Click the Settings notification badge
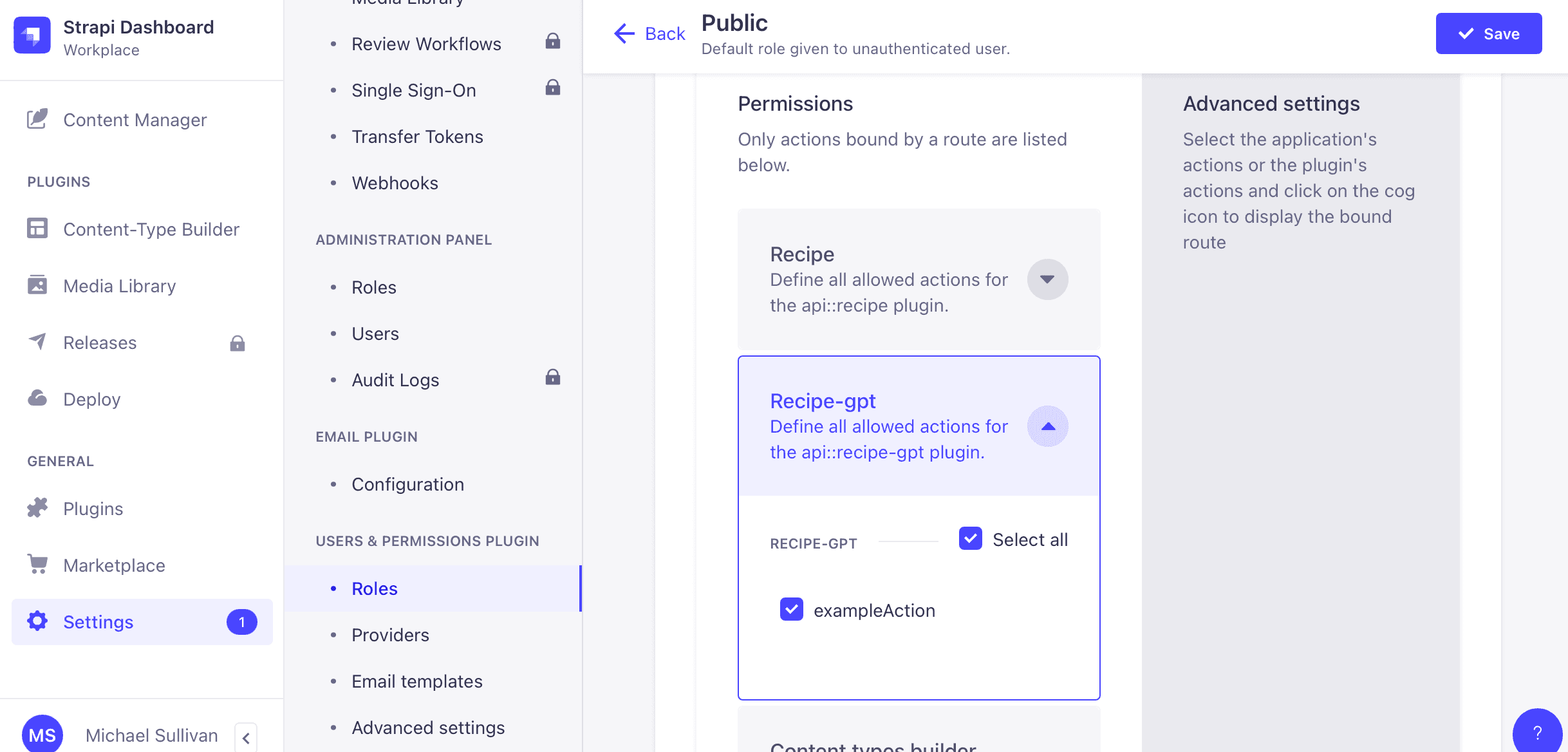 pos(242,622)
